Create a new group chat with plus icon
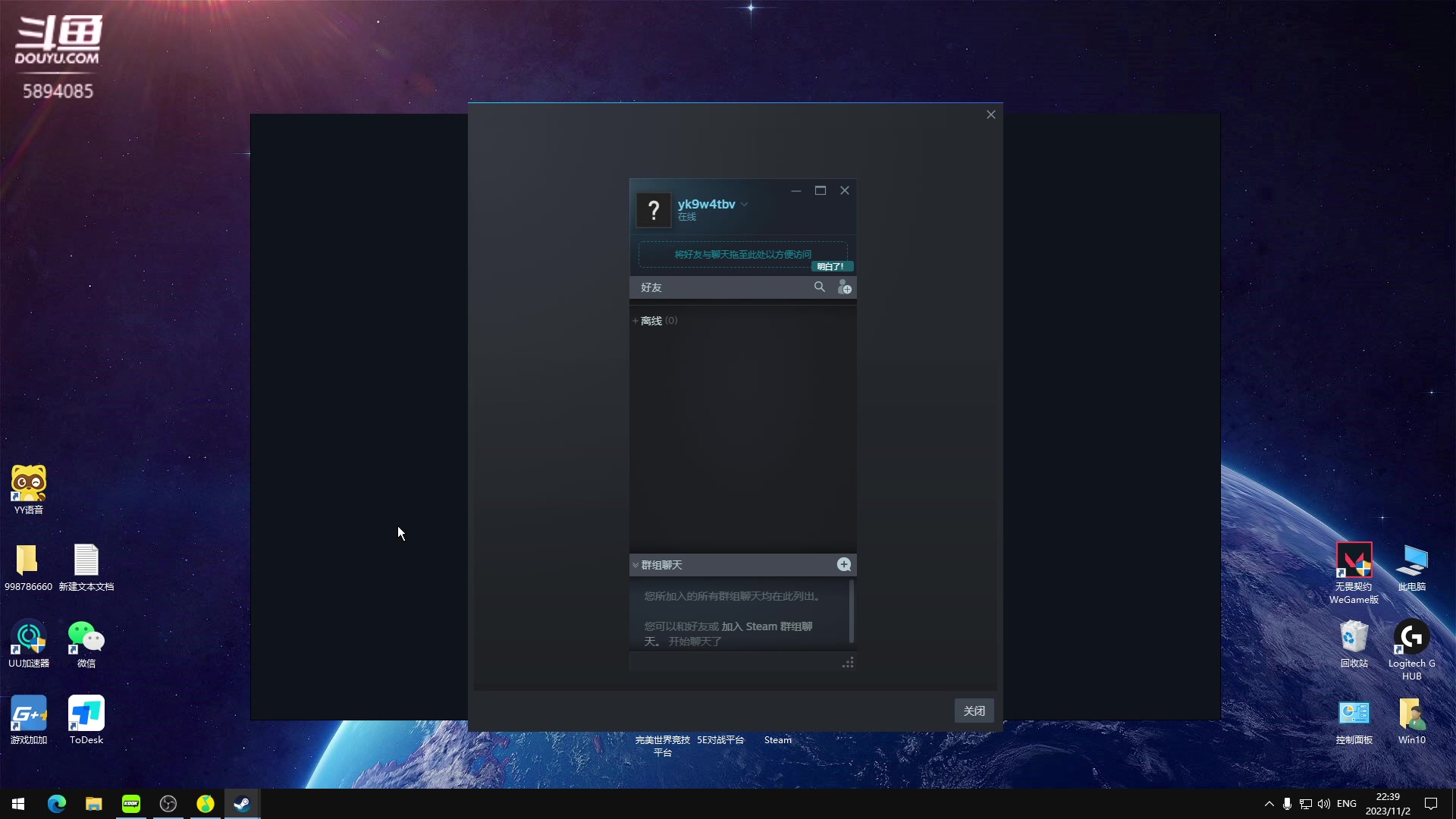This screenshot has width=1456, height=819. tap(843, 564)
